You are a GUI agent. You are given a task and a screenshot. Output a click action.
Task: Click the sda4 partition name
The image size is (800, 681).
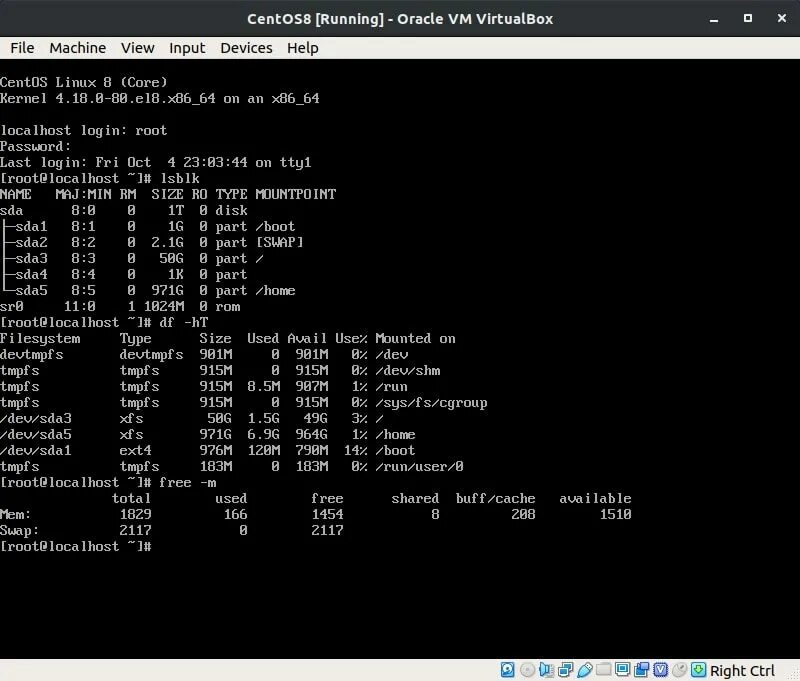pos(31,274)
